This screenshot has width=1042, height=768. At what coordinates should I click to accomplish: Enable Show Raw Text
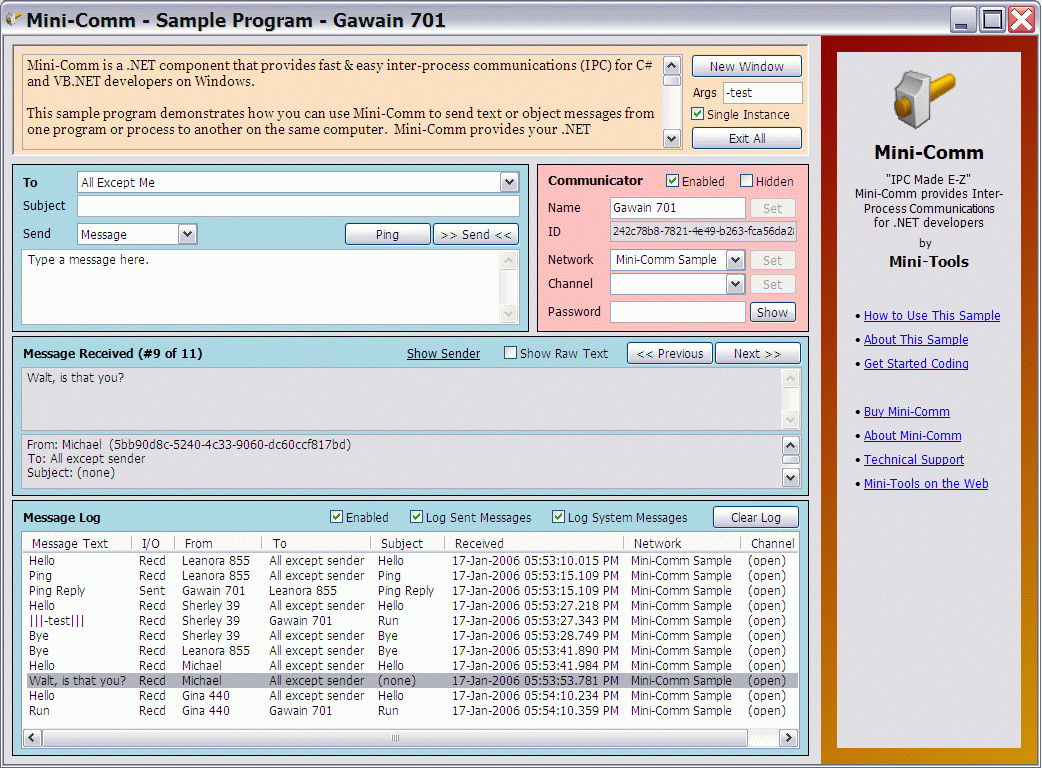click(x=510, y=353)
